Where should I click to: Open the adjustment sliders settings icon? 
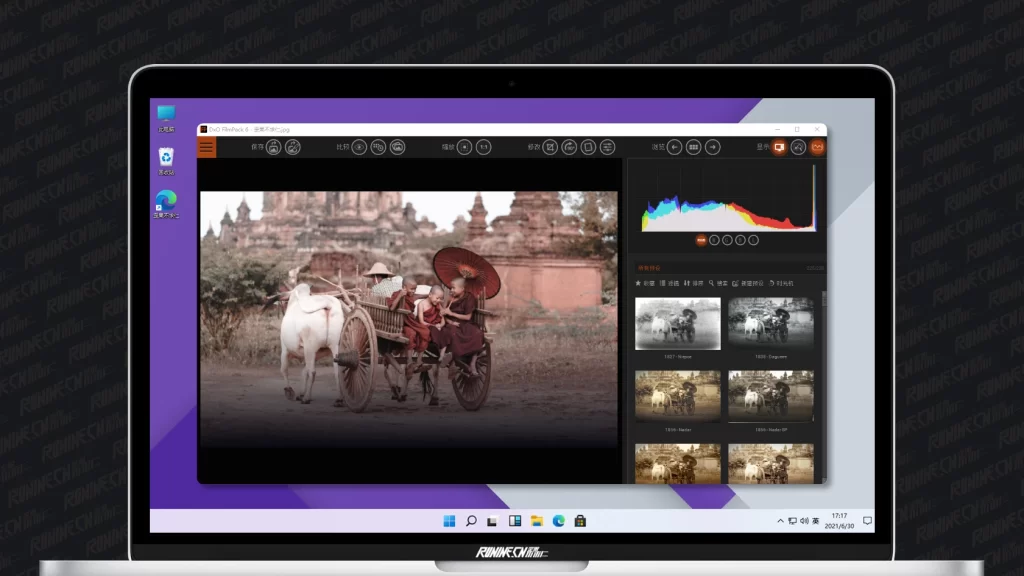607,147
